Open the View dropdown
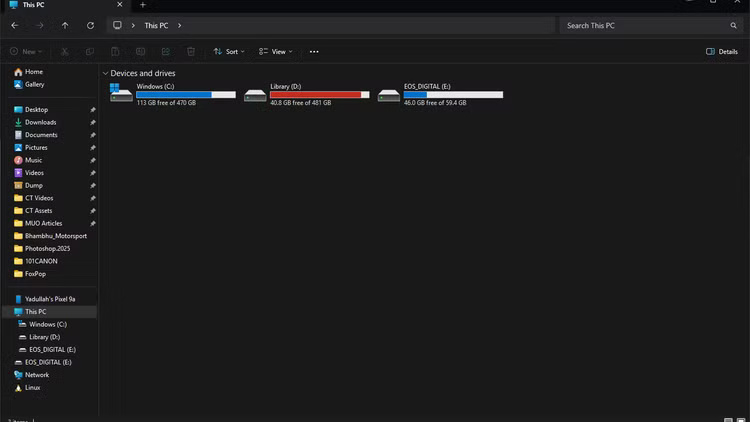This screenshot has height=422, width=750. [x=276, y=52]
